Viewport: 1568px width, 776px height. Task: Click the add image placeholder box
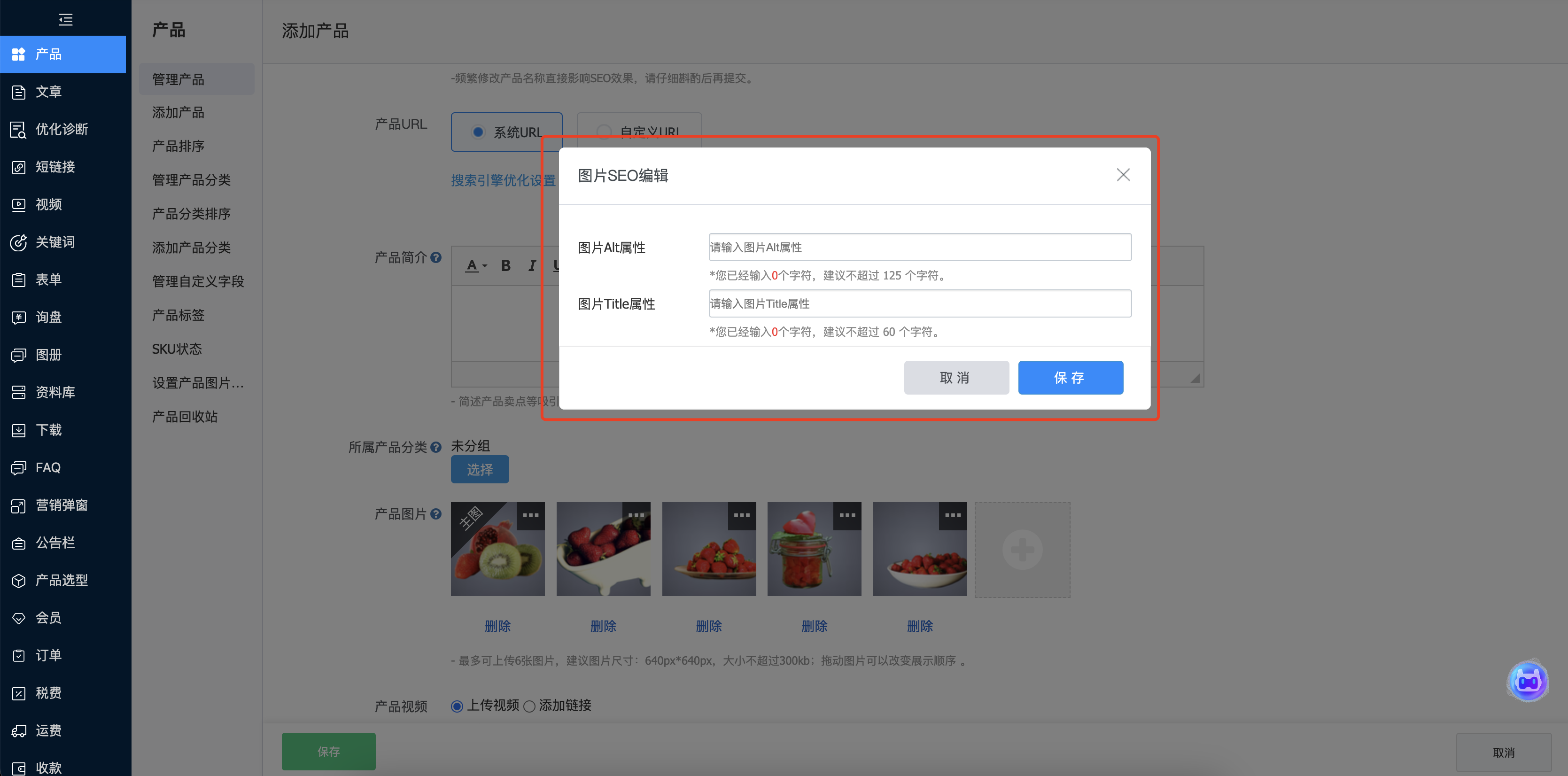[x=1022, y=550]
